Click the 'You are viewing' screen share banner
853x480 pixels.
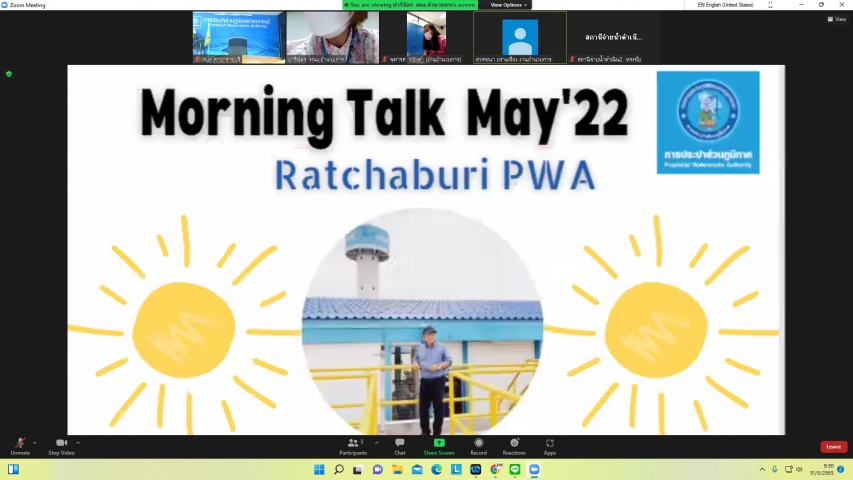point(410,5)
